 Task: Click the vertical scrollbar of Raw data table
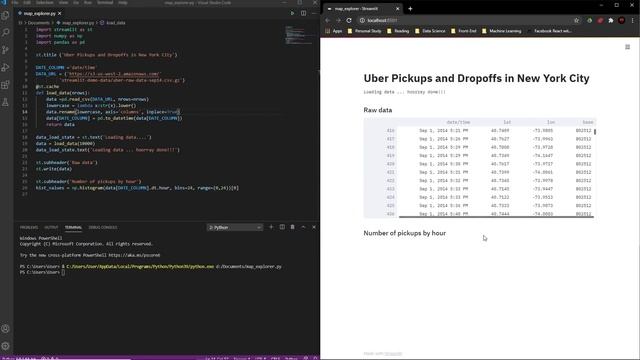[595, 132]
